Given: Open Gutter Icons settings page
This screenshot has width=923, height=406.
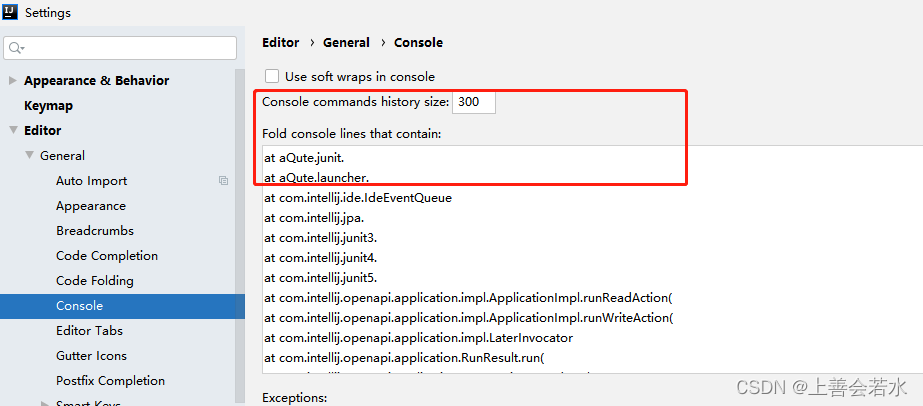Looking at the screenshot, I should (91, 356).
